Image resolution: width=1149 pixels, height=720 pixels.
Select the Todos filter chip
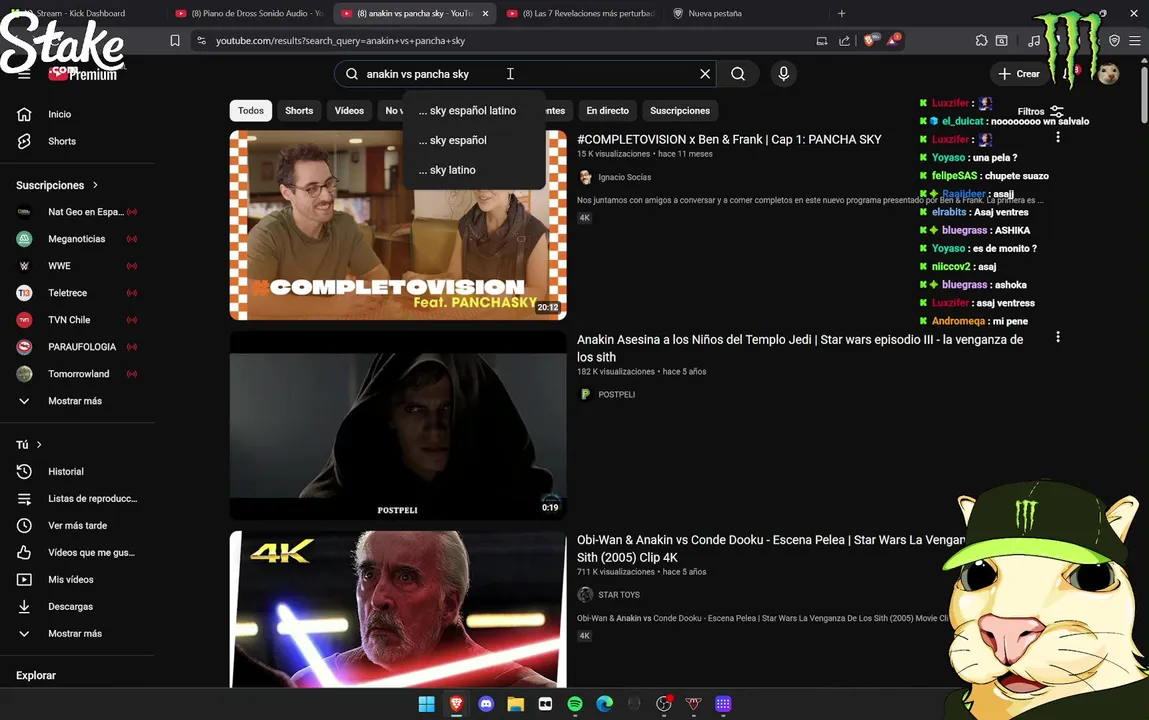(251, 111)
